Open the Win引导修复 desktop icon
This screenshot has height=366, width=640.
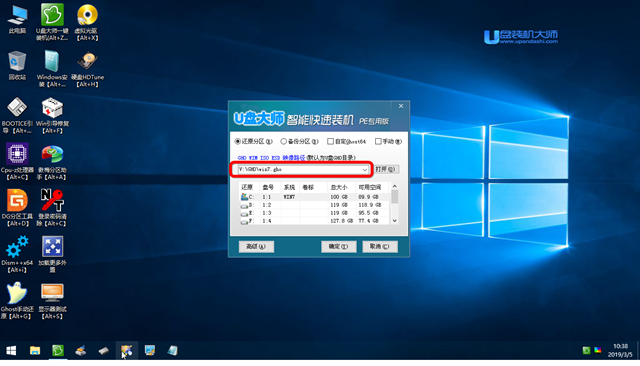point(52,115)
